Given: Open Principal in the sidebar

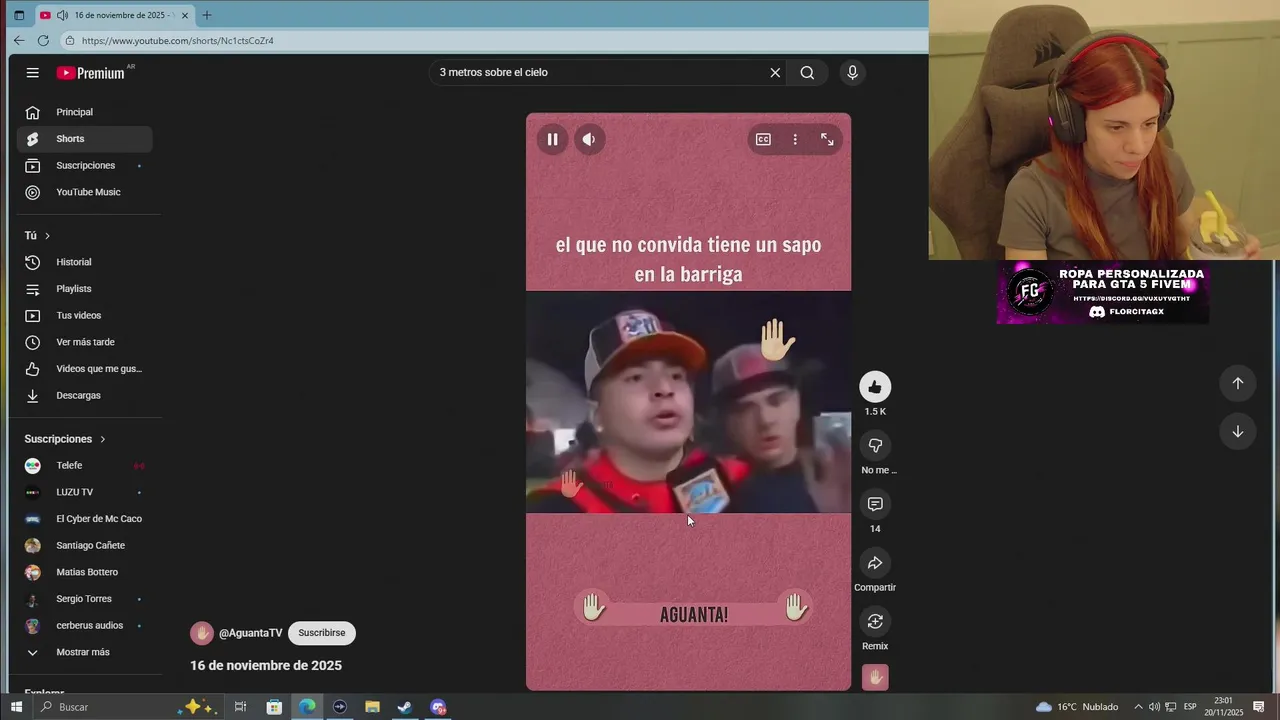Looking at the screenshot, I should pos(84,112).
